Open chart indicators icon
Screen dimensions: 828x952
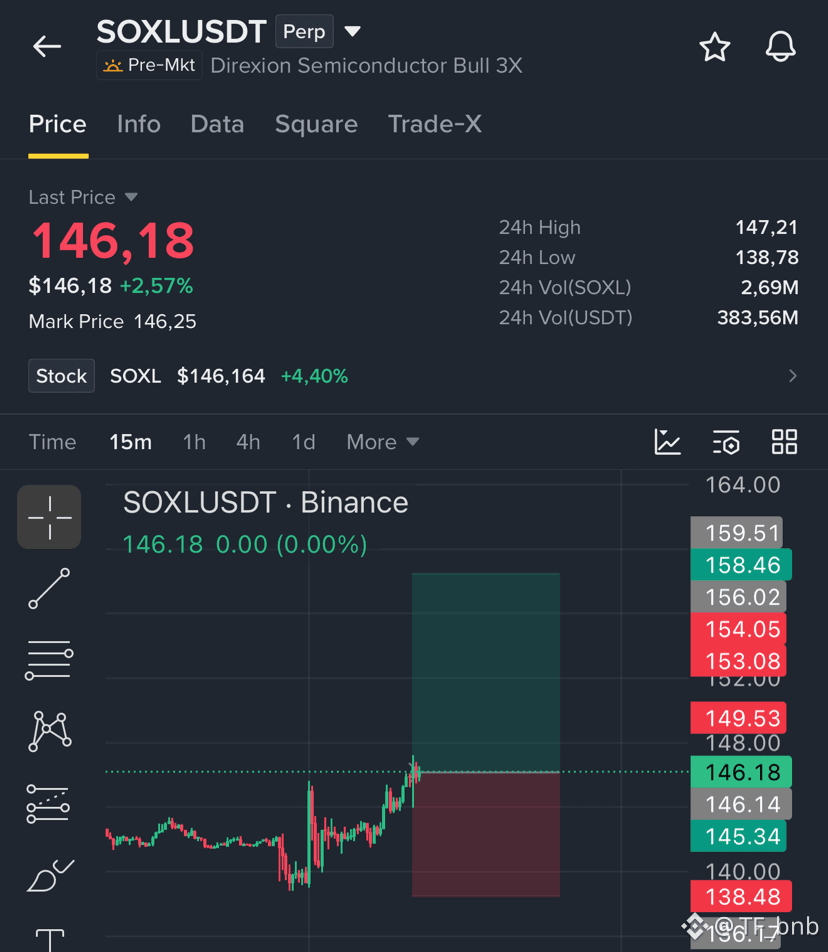(667, 441)
